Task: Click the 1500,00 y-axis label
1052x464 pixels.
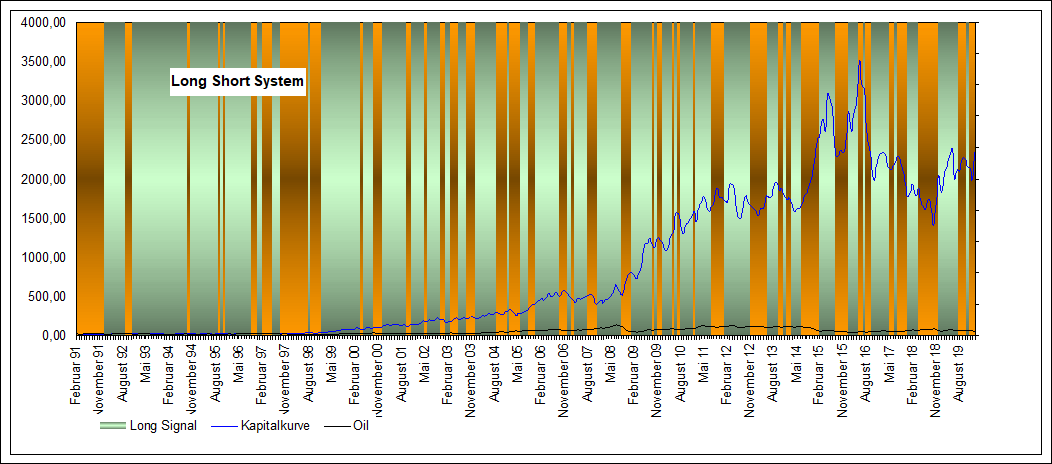Action: coord(43,218)
